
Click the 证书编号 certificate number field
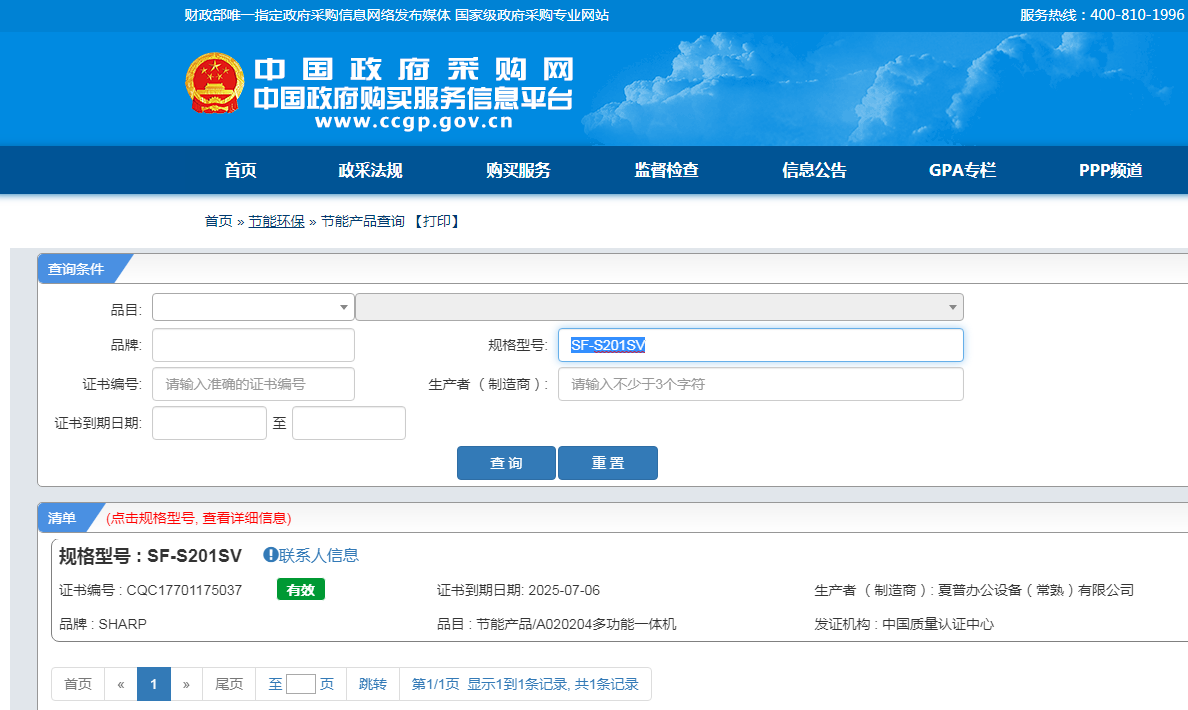pos(253,384)
